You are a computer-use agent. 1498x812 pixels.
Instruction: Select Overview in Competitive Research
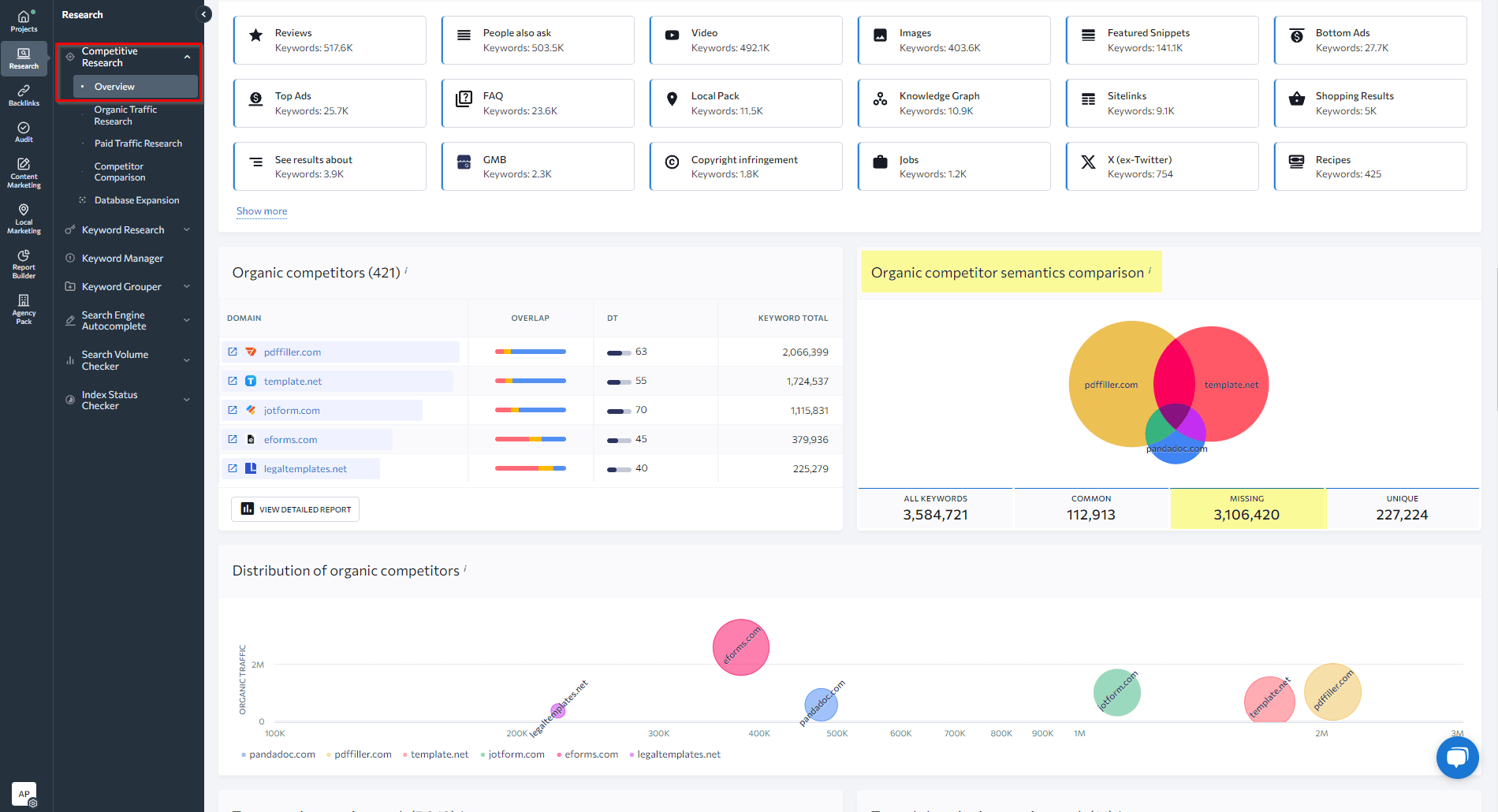pyautogui.click(x=136, y=87)
